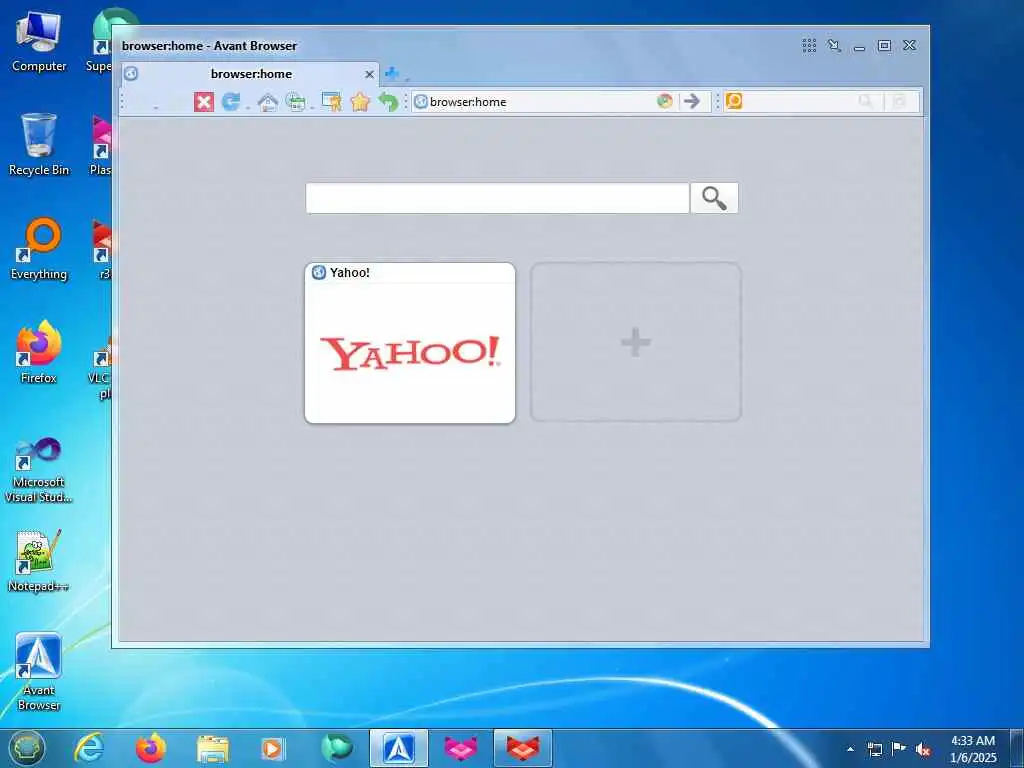Image resolution: width=1024 pixels, height=768 pixels.
Task: Click the Firefox taskbar icon
Action: tap(151, 748)
